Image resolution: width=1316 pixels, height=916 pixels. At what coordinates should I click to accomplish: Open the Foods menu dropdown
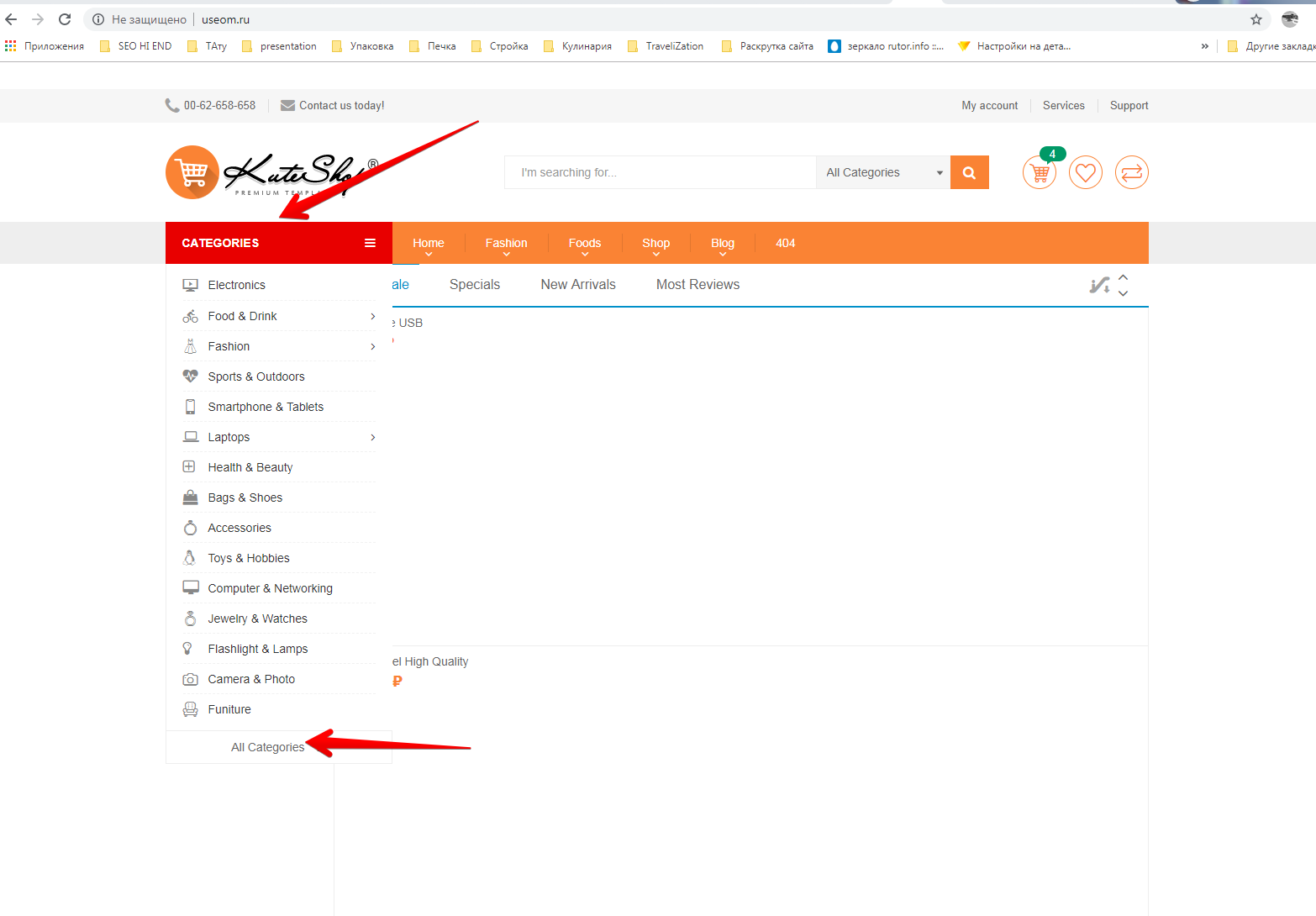pyautogui.click(x=585, y=244)
